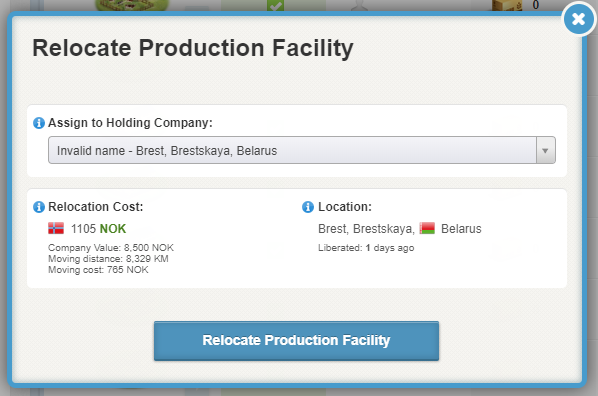Click the Relocate Production Facility heading

pos(193,48)
